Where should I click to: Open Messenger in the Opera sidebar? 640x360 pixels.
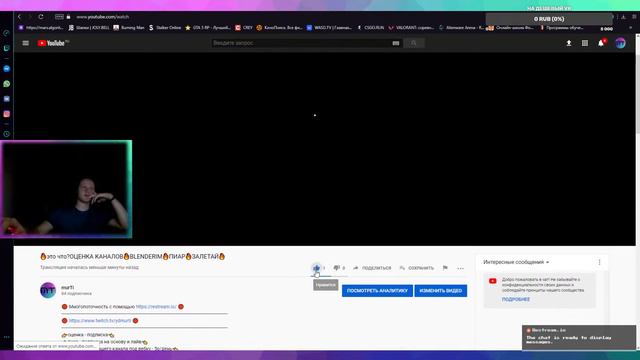coord(7,69)
